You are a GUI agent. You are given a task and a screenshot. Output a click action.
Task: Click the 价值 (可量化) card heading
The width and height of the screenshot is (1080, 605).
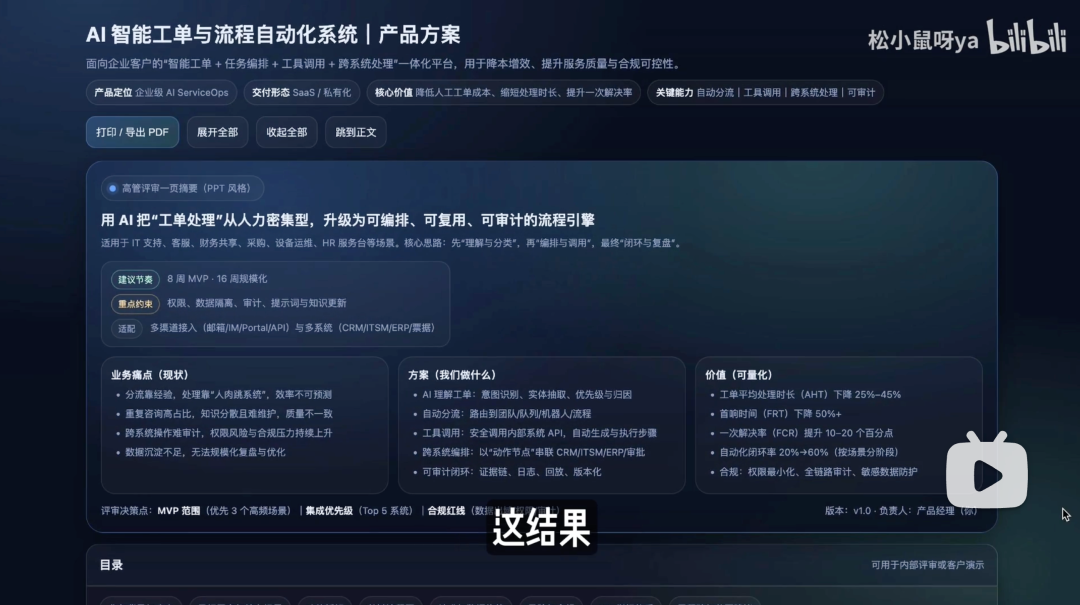tap(738, 375)
